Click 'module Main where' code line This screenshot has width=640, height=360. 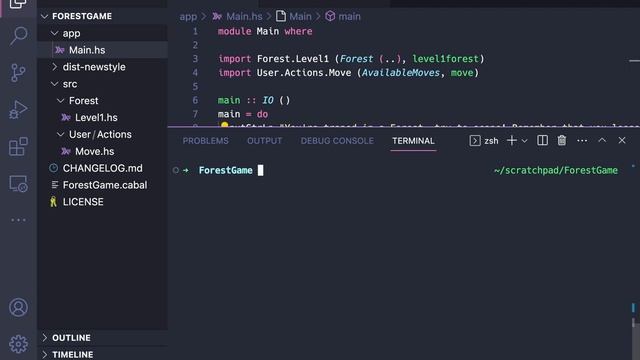pos(265,31)
